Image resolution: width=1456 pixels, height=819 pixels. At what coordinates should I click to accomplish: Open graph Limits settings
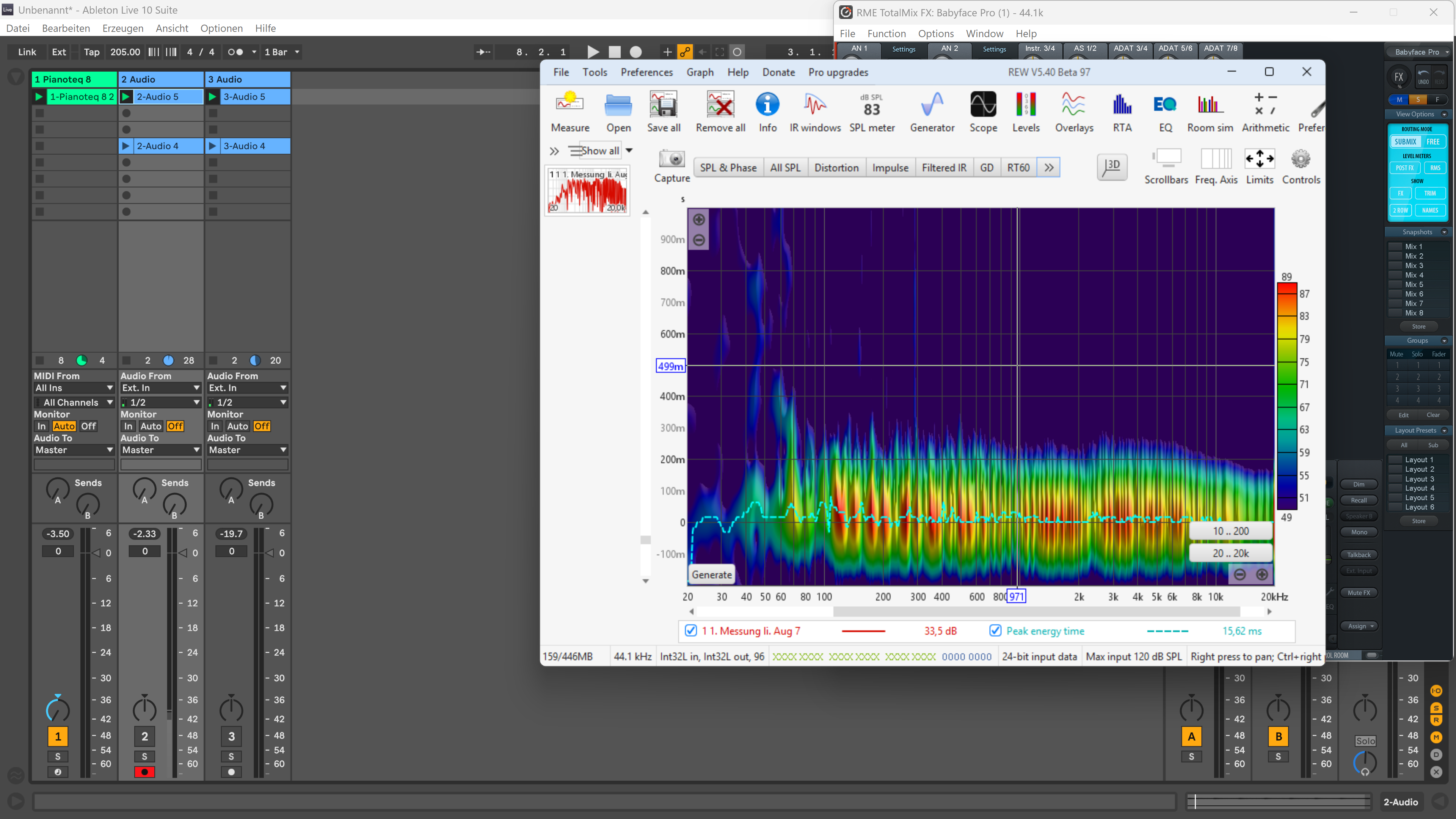click(x=1259, y=167)
